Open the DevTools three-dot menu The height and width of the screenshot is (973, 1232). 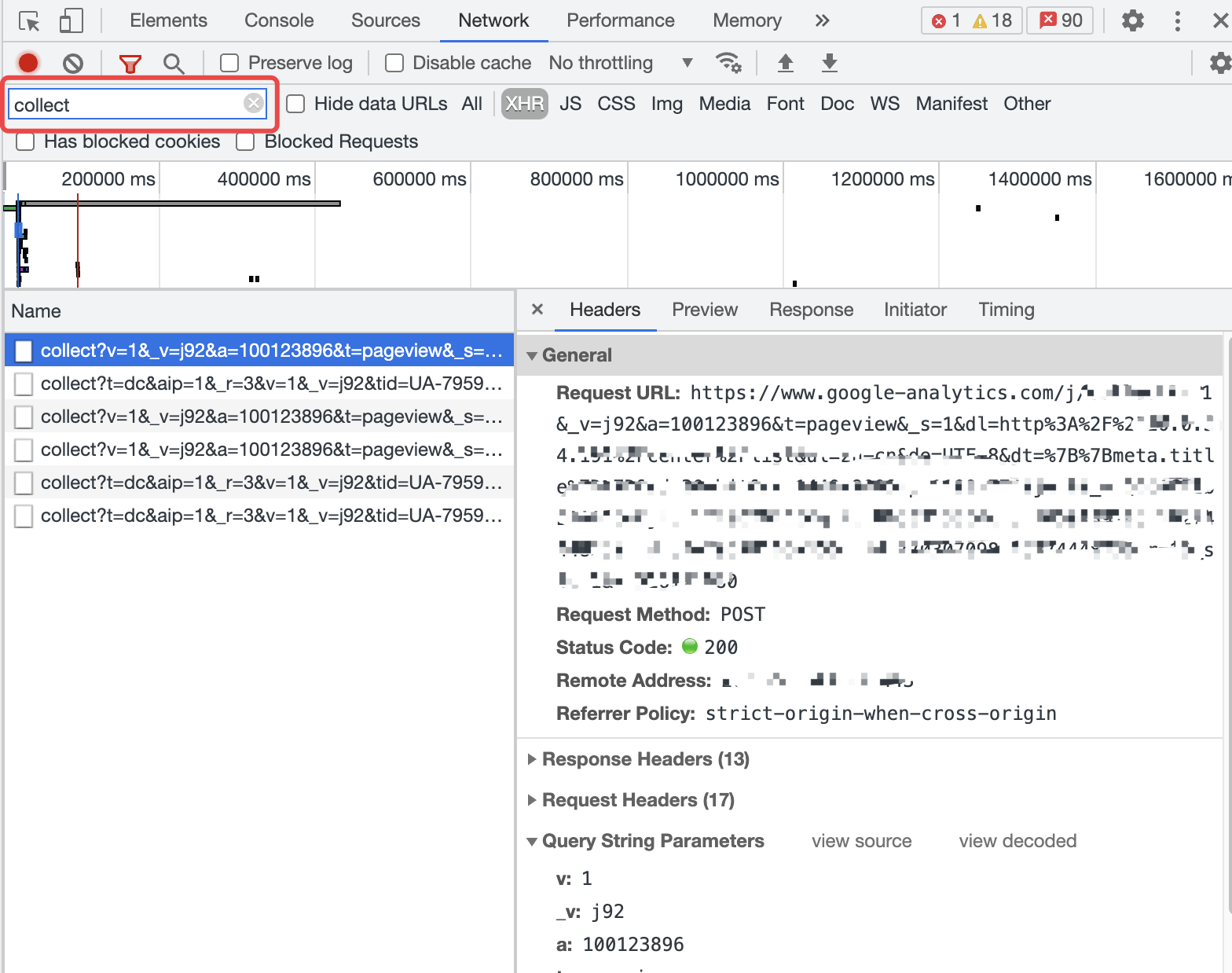(1177, 20)
